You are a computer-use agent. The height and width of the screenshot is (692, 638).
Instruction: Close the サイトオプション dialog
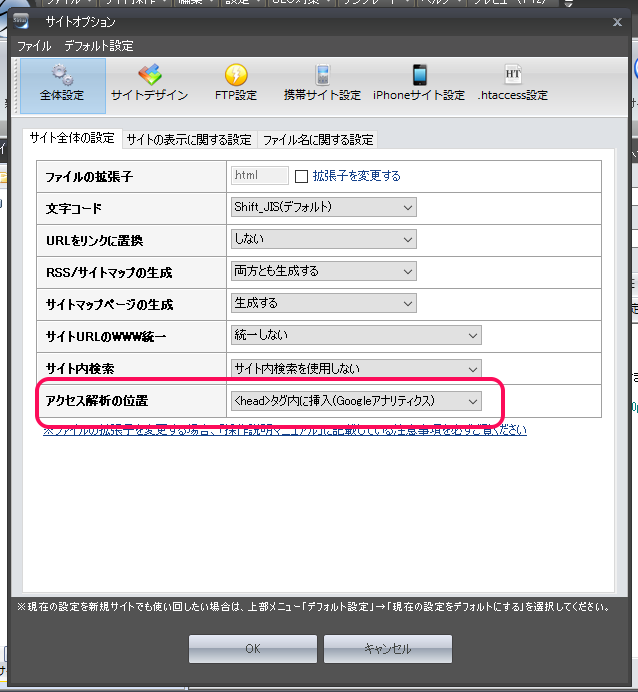pyautogui.click(x=616, y=22)
